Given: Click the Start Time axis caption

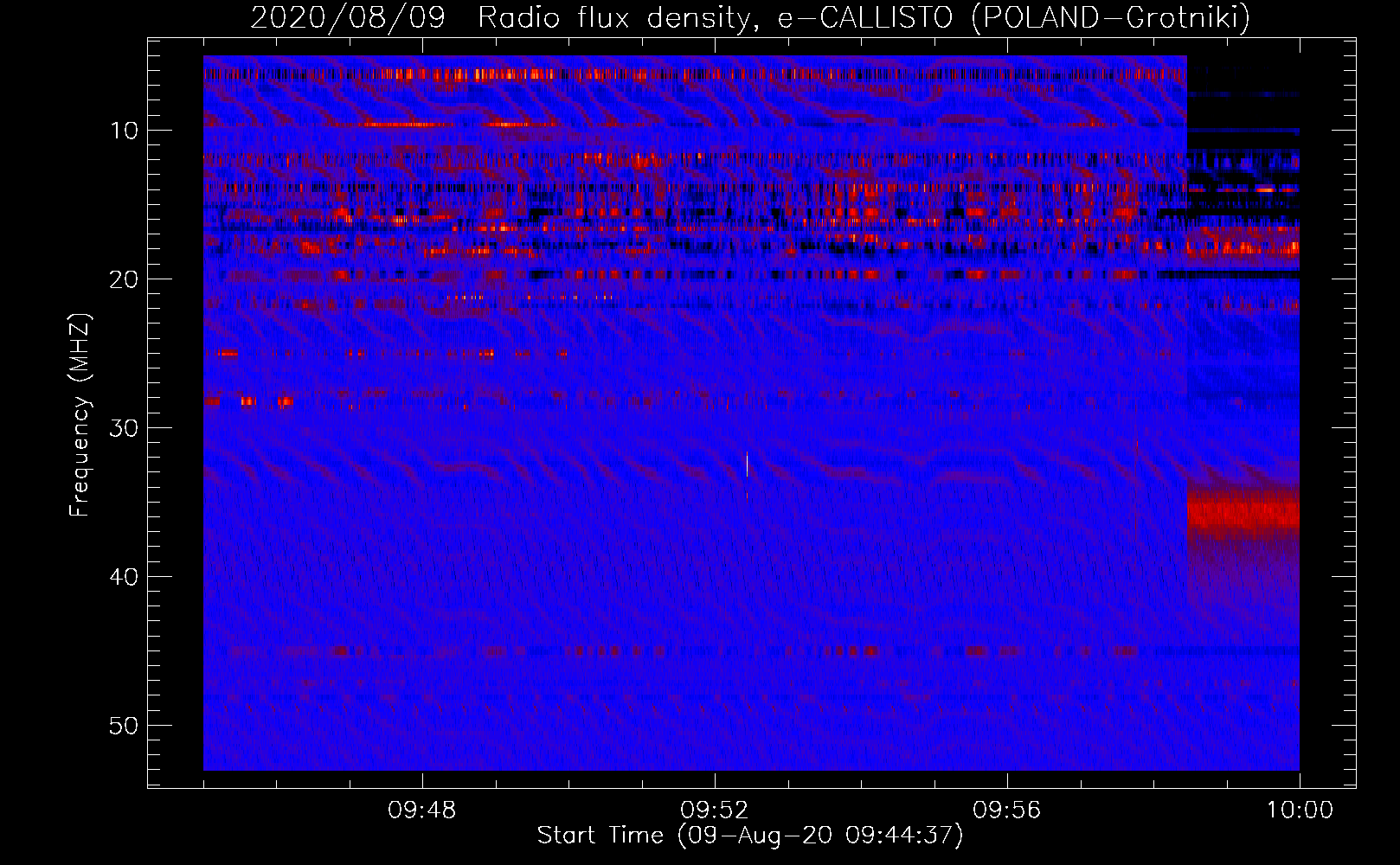Looking at the screenshot, I should [750, 836].
